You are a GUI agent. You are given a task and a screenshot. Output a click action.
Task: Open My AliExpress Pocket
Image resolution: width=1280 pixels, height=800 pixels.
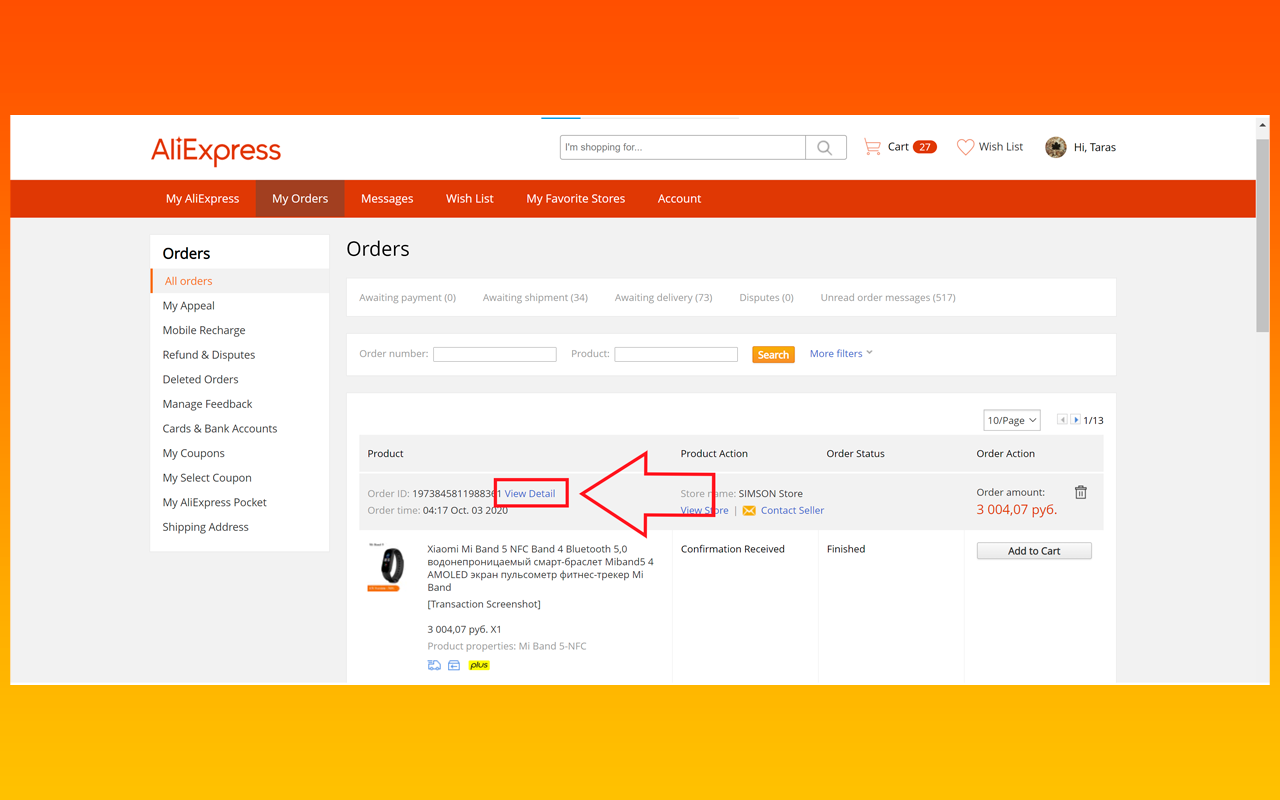pos(215,502)
